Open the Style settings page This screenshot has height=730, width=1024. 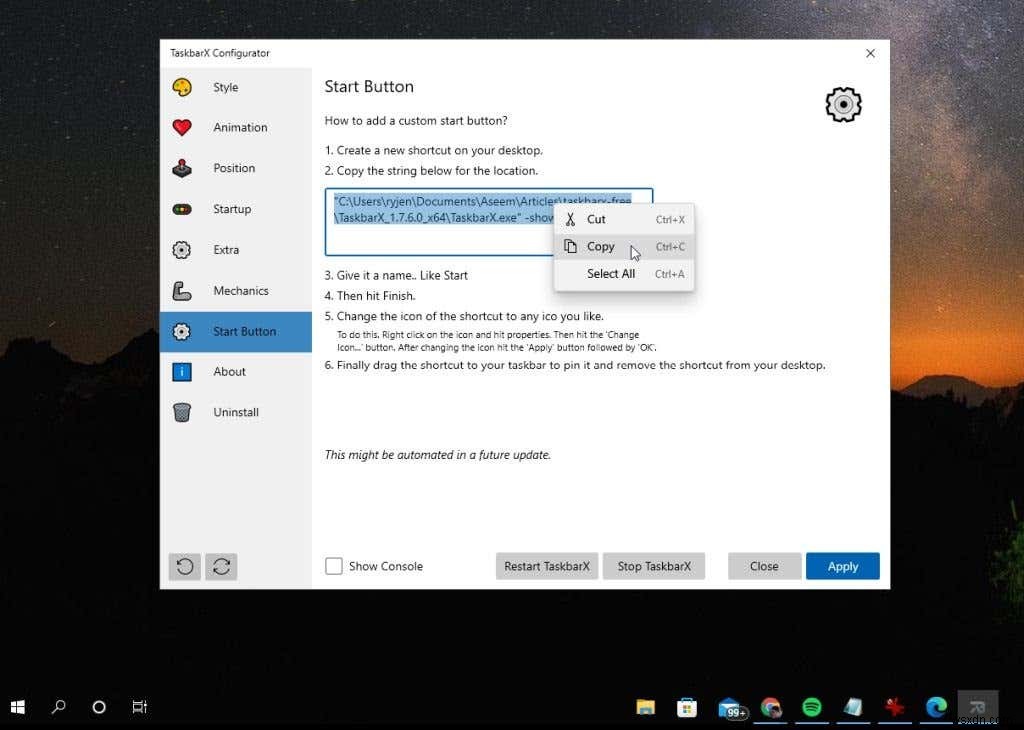[x=225, y=87]
